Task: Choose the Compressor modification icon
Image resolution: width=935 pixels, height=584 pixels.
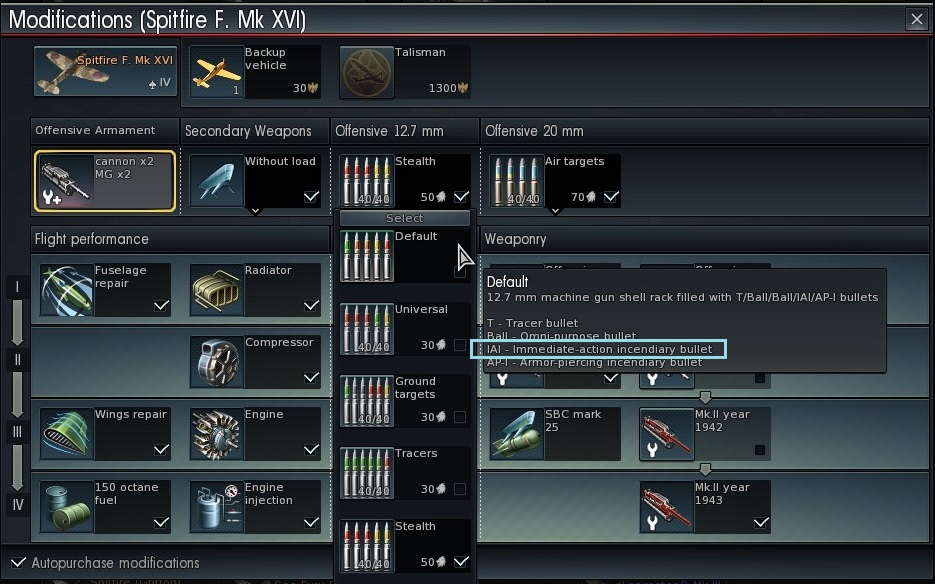Action: [x=216, y=362]
